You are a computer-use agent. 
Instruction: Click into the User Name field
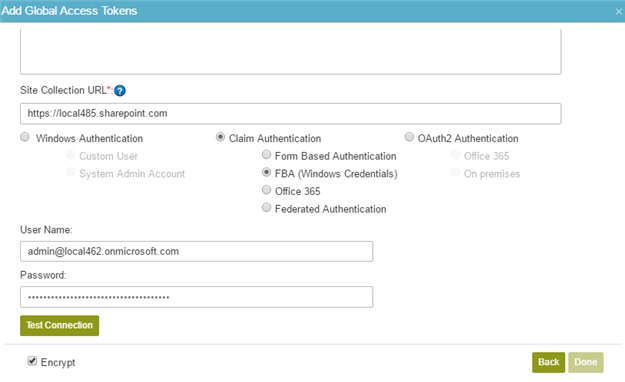(197, 251)
